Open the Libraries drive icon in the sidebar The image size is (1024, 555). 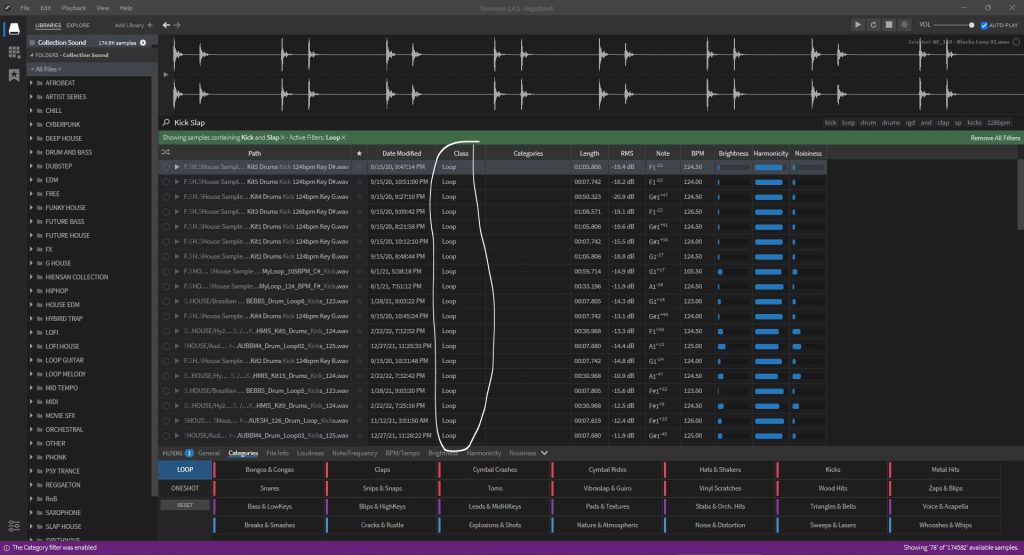14,29
